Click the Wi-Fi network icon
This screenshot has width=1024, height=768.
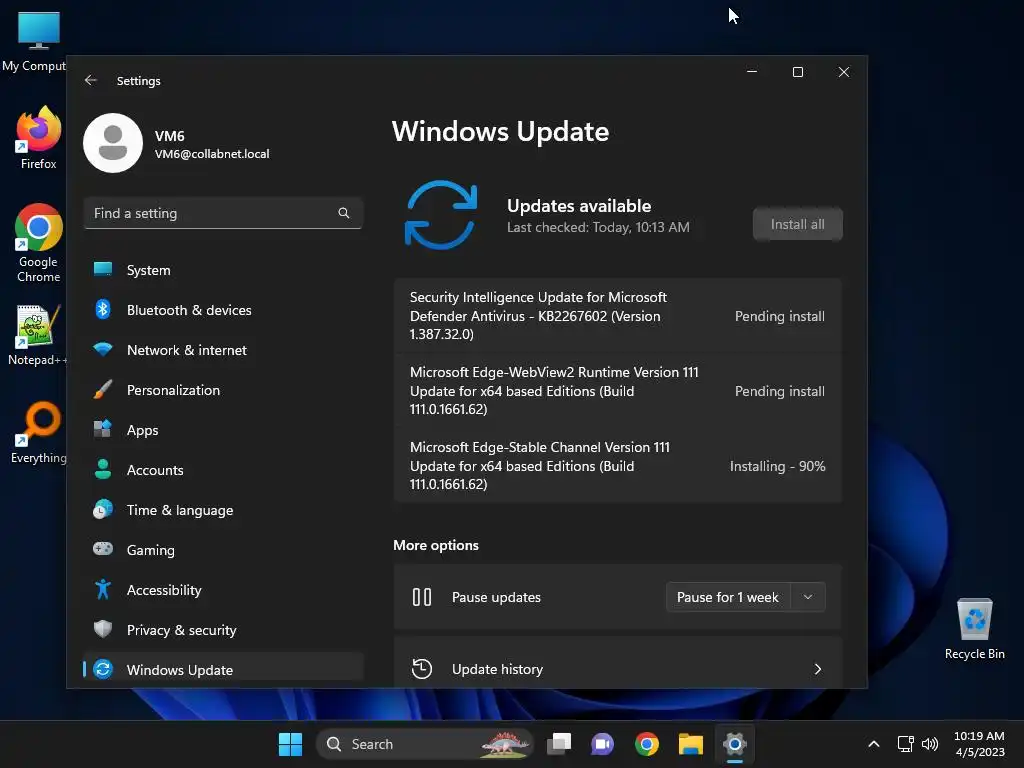[103, 349]
